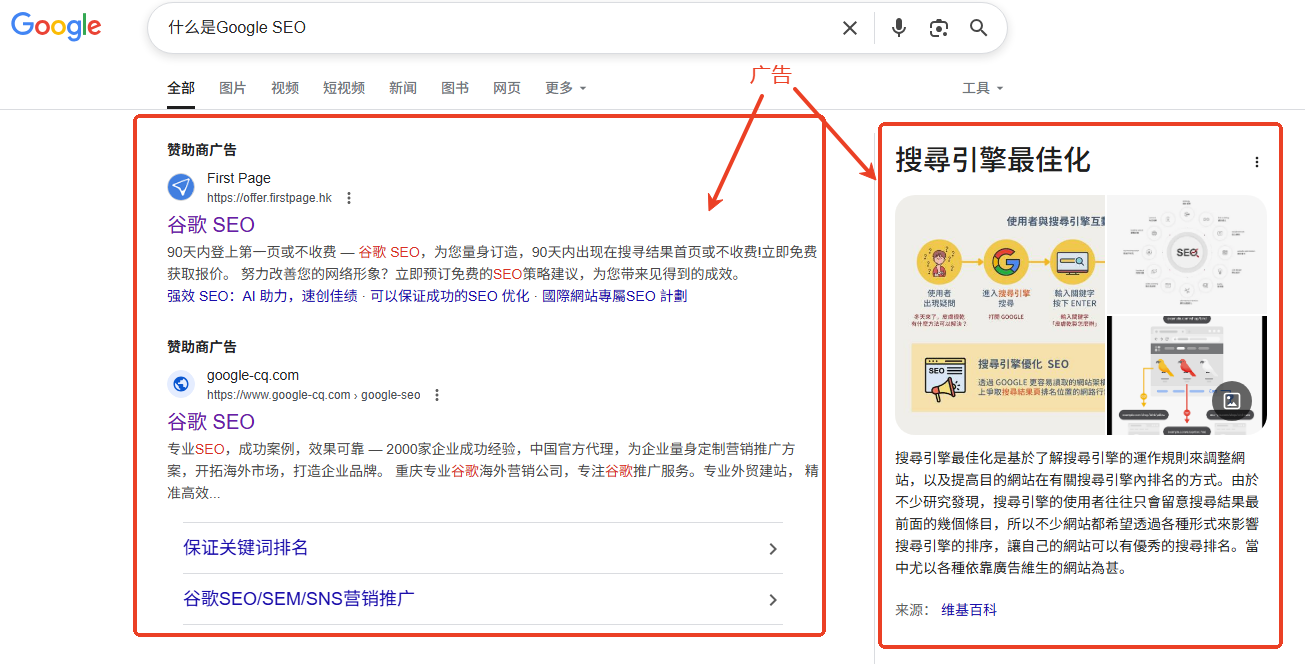Click the google-cq.com globe favicon

181,384
